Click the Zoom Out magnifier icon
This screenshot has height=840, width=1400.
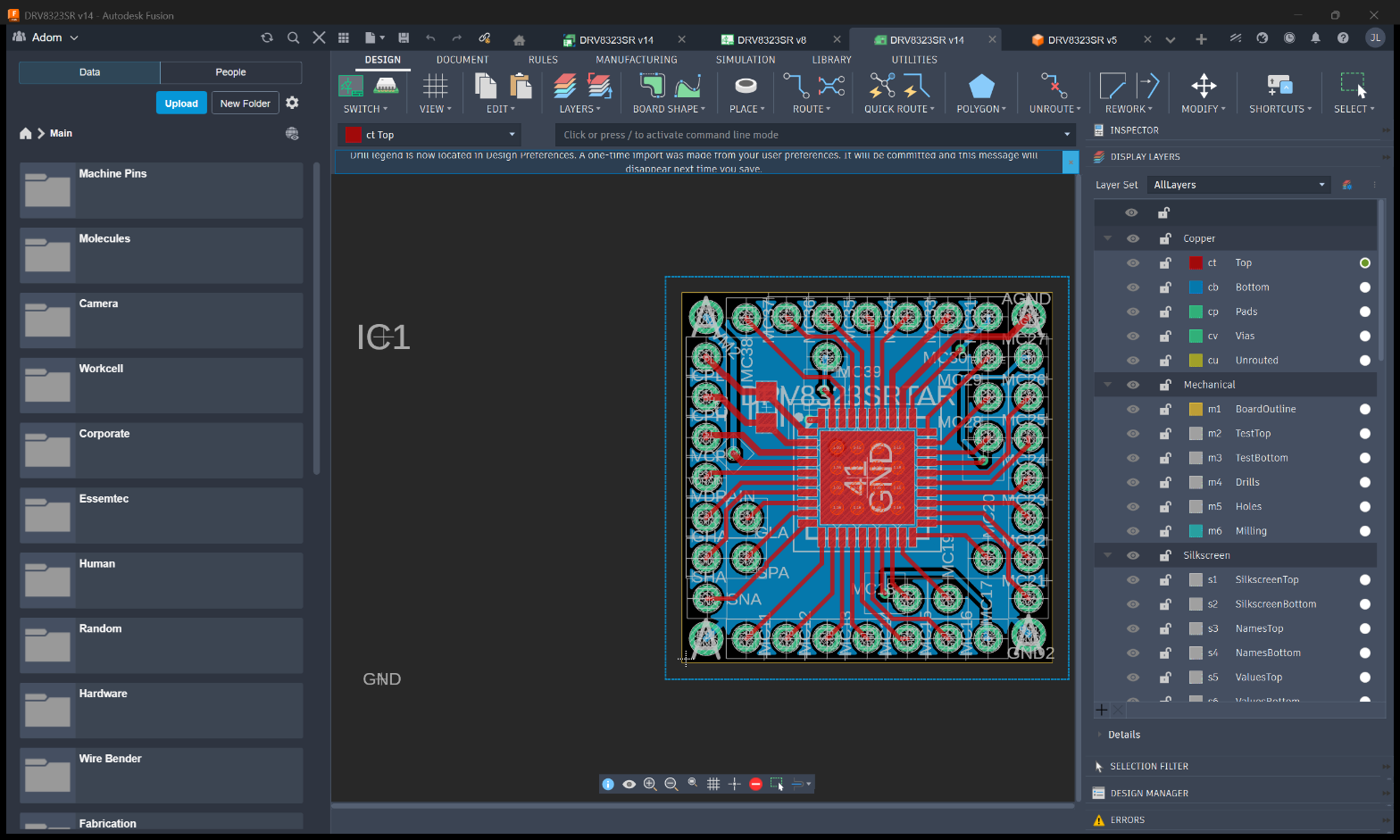(x=671, y=784)
